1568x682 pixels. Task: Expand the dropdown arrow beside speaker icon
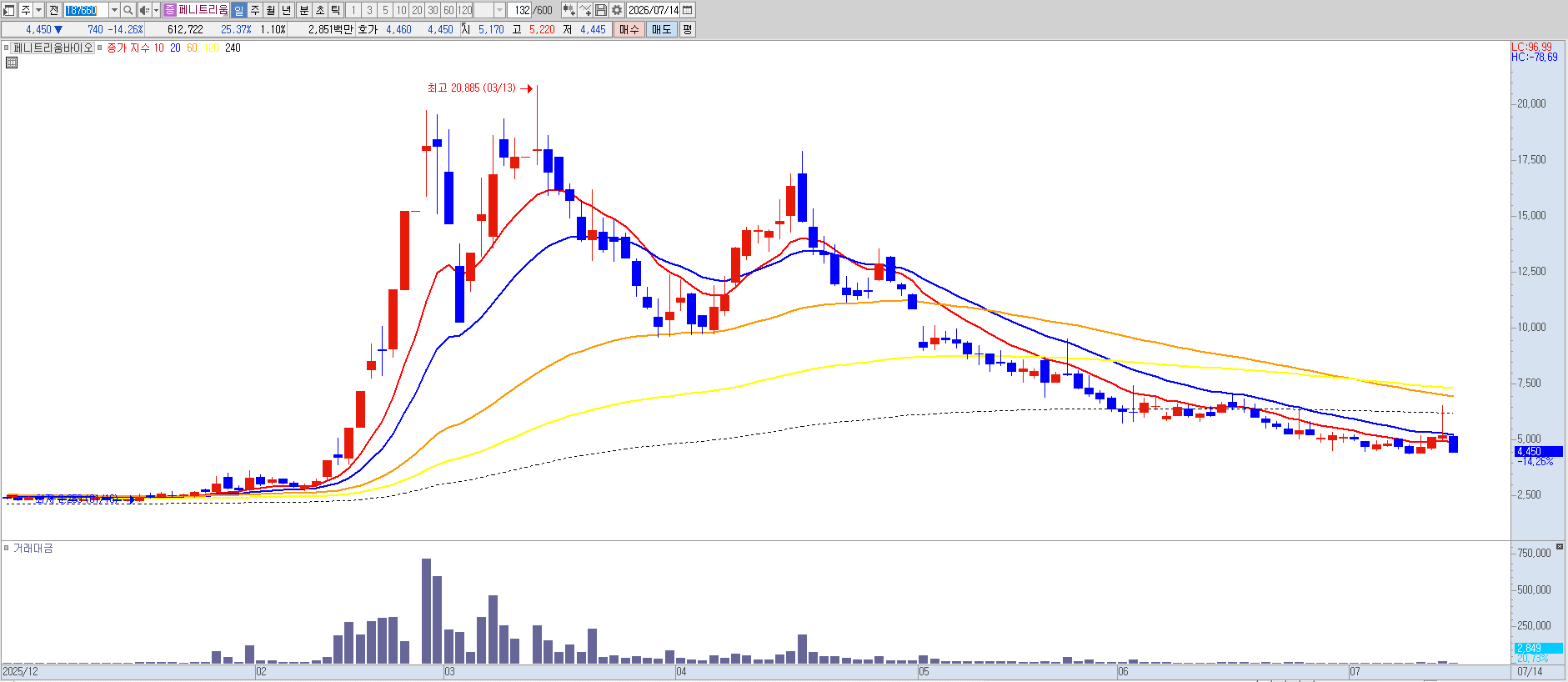tap(156, 10)
